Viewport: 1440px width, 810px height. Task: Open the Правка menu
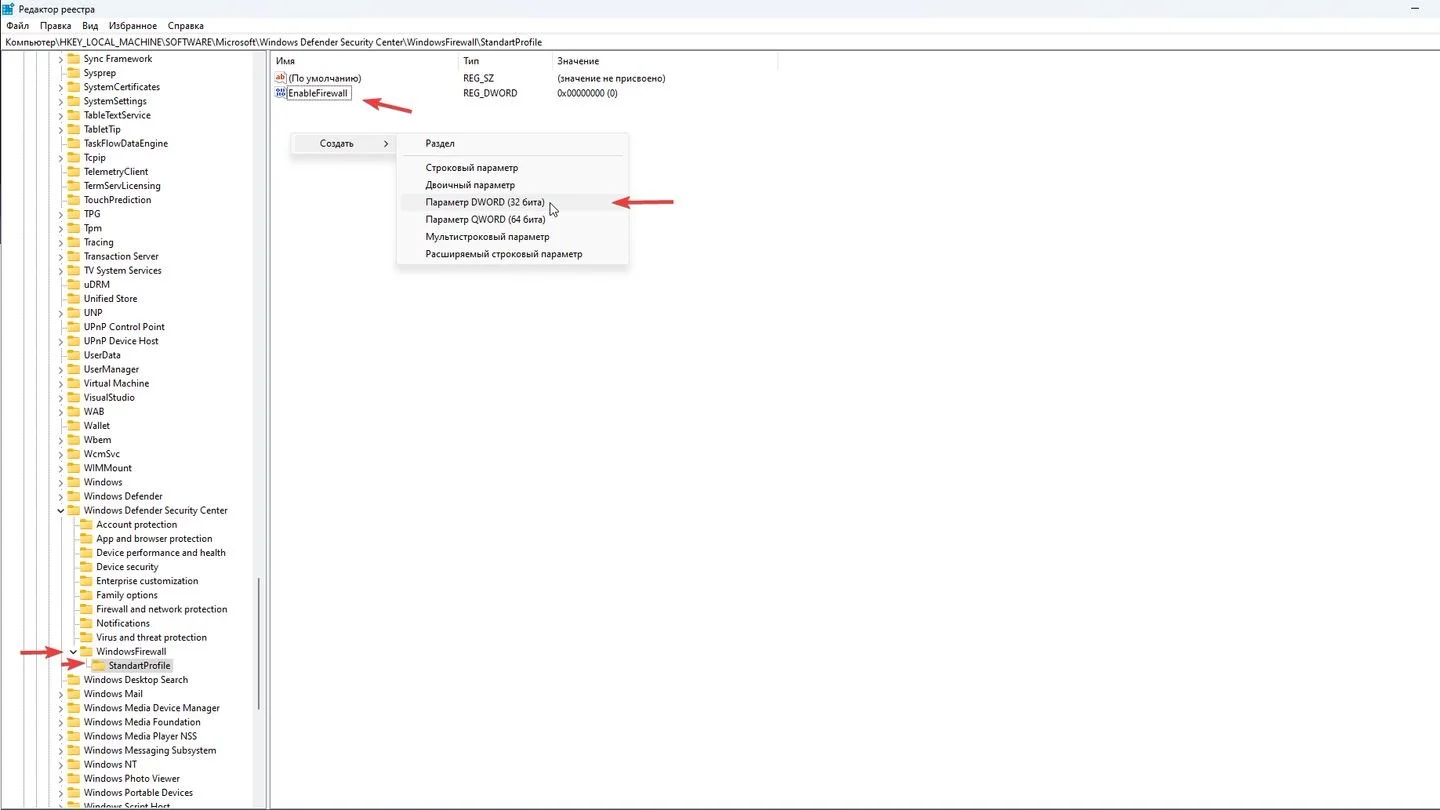coord(56,25)
